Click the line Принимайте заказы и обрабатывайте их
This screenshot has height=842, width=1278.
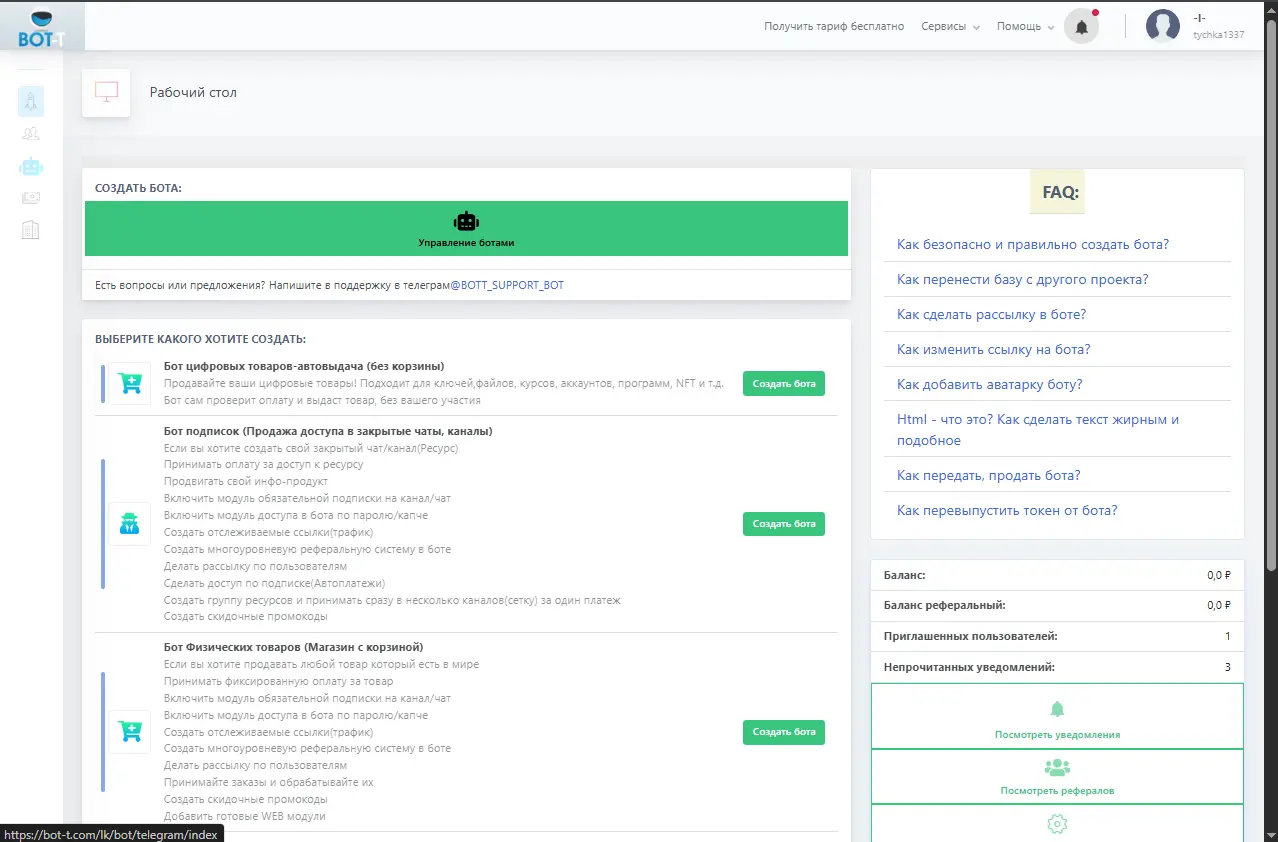(x=269, y=782)
